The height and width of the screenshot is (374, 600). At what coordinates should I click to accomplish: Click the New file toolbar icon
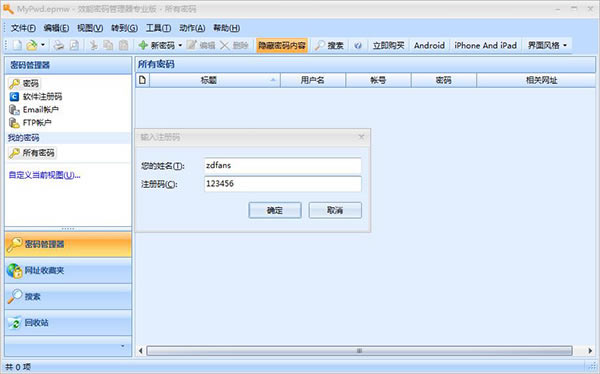tap(17, 46)
